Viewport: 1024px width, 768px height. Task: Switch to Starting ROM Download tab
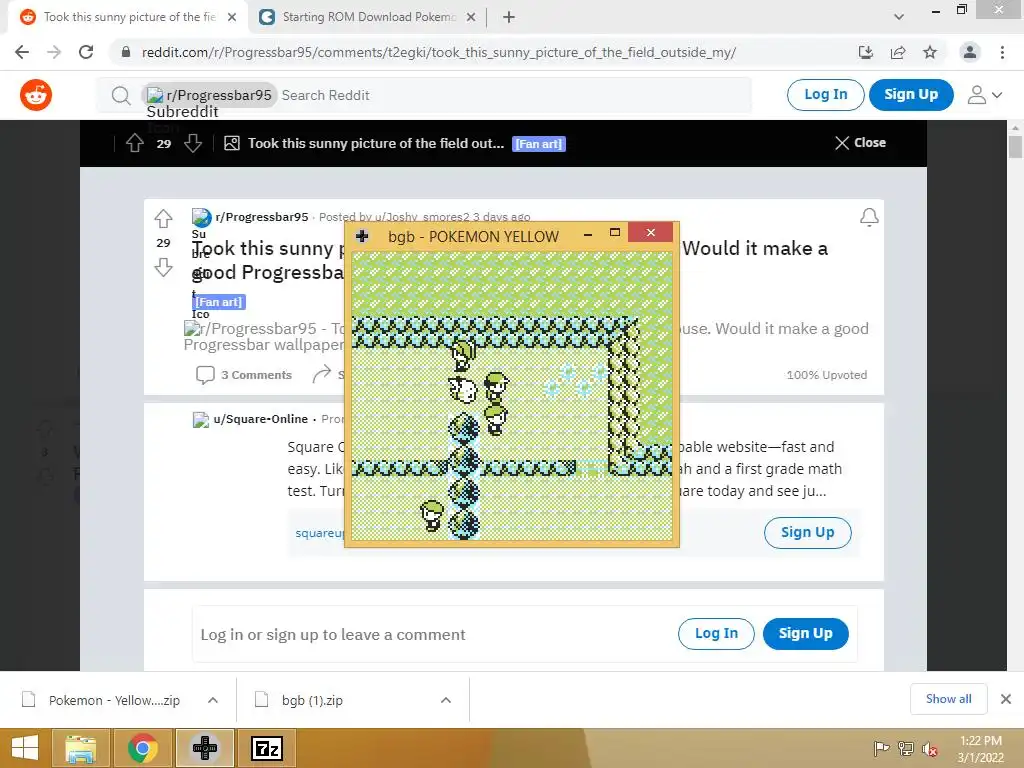pos(368,17)
